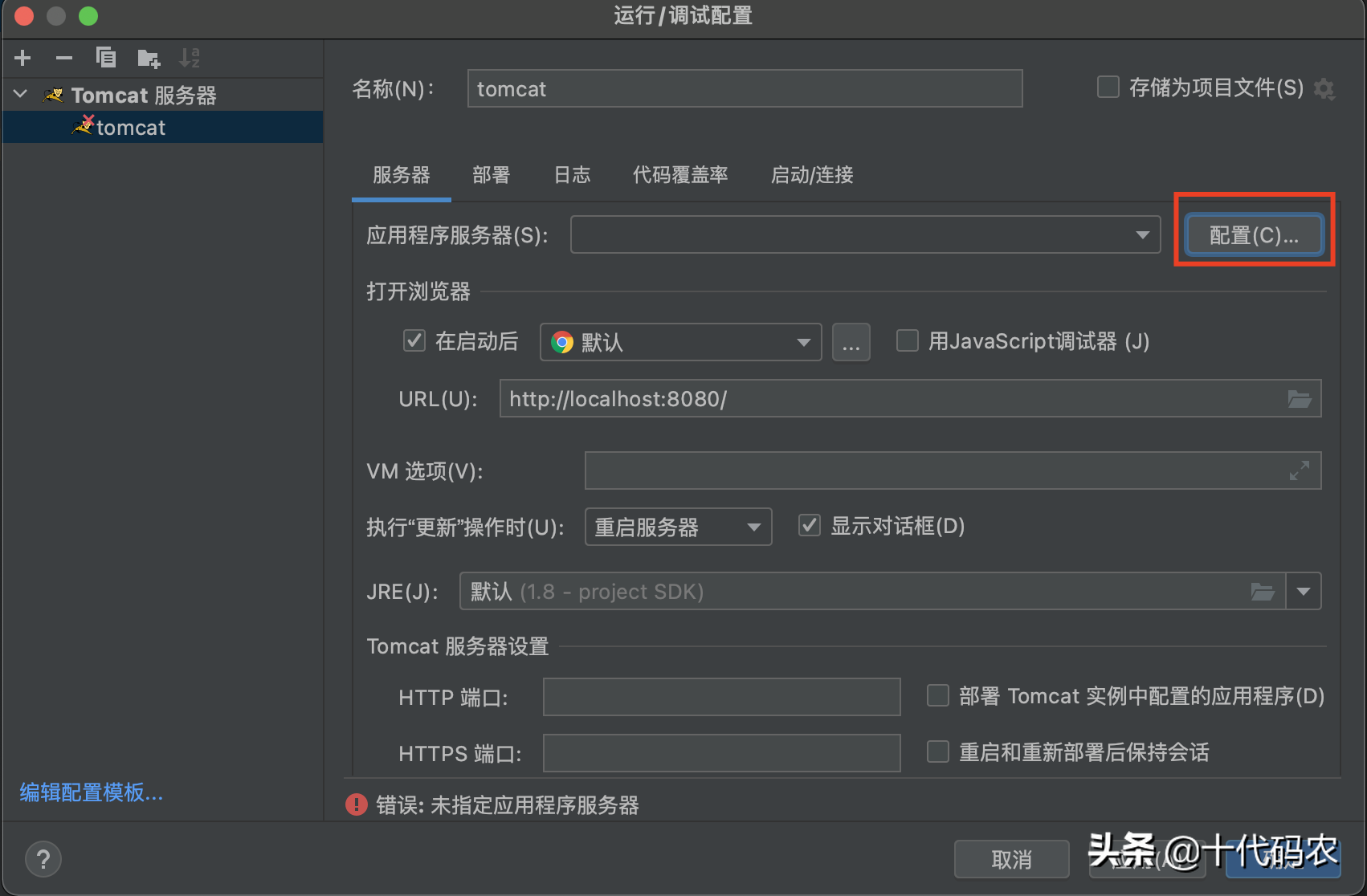Click the JRE 默认 field
This screenshot has height=896, width=1367.
pos(872,592)
